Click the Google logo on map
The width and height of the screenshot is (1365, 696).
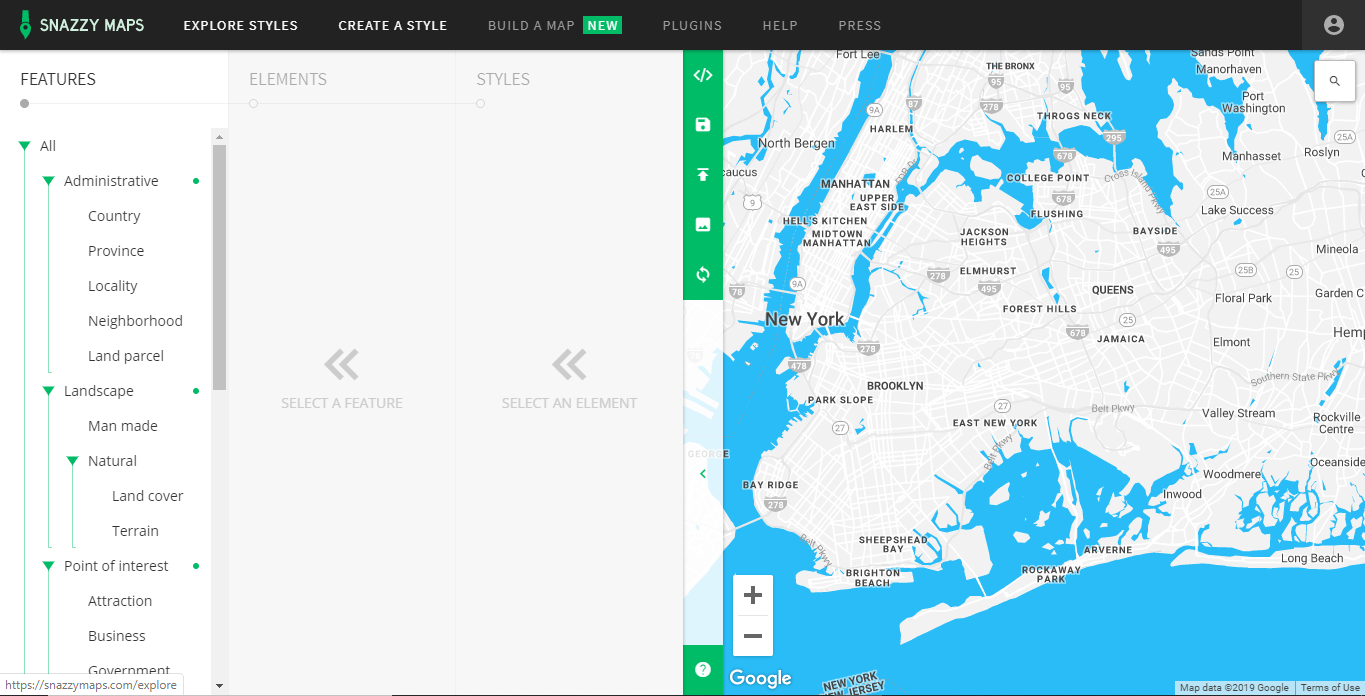[x=760, y=678]
